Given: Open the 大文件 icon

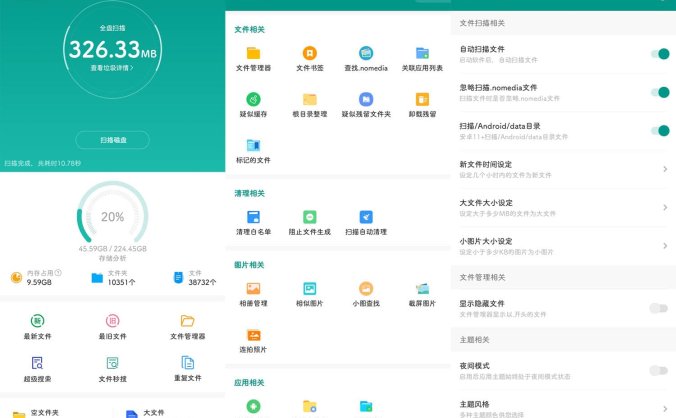Looking at the screenshot, I should pos(131,414).
